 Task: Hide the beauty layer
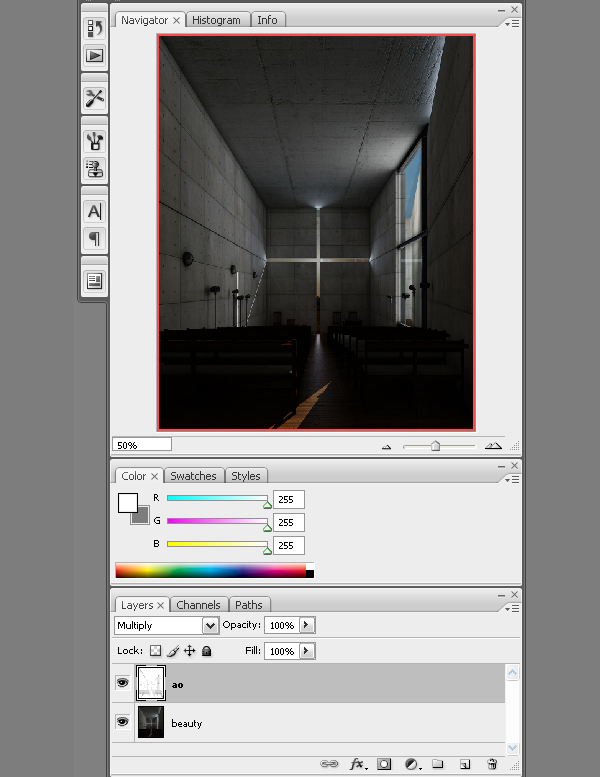point(123,722)
